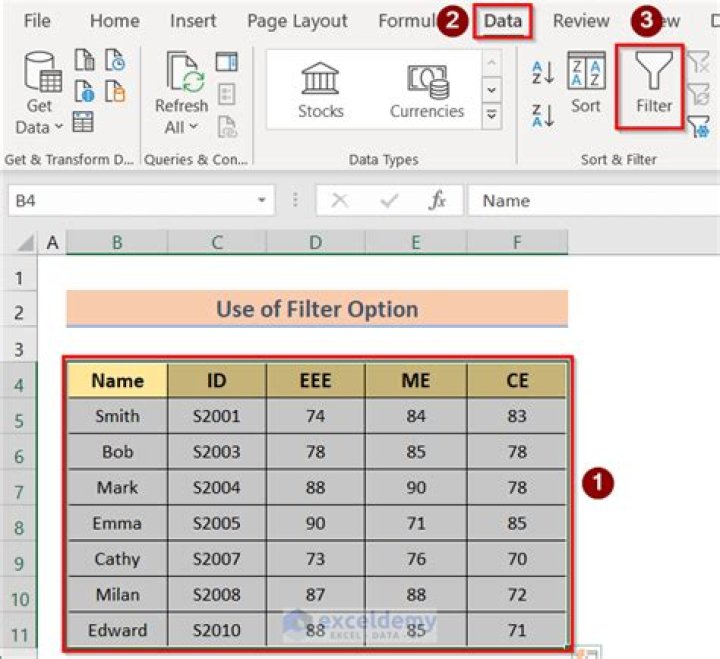This screenshot has height=659, width=720.
Task: Switch to the Data tab
Action: pyautogui.click(x=503, y=21)
